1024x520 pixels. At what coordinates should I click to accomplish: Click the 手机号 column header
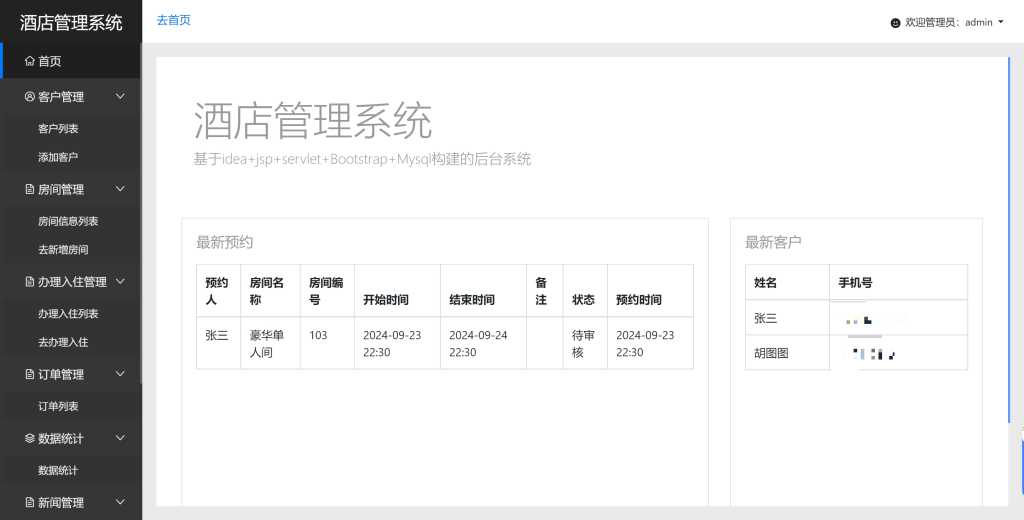pos(899,283)
